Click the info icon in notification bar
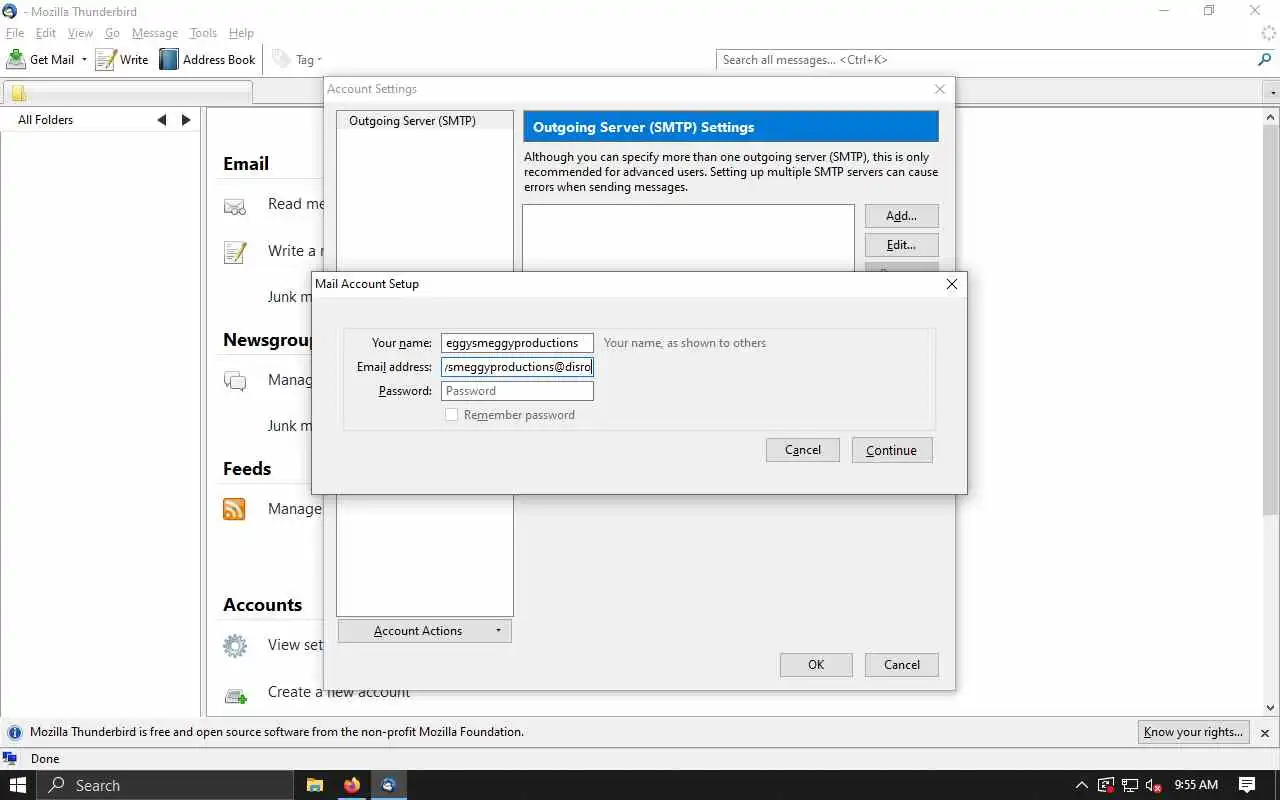1280x800 pixels. pyautogui.click(x=14, y=732)
